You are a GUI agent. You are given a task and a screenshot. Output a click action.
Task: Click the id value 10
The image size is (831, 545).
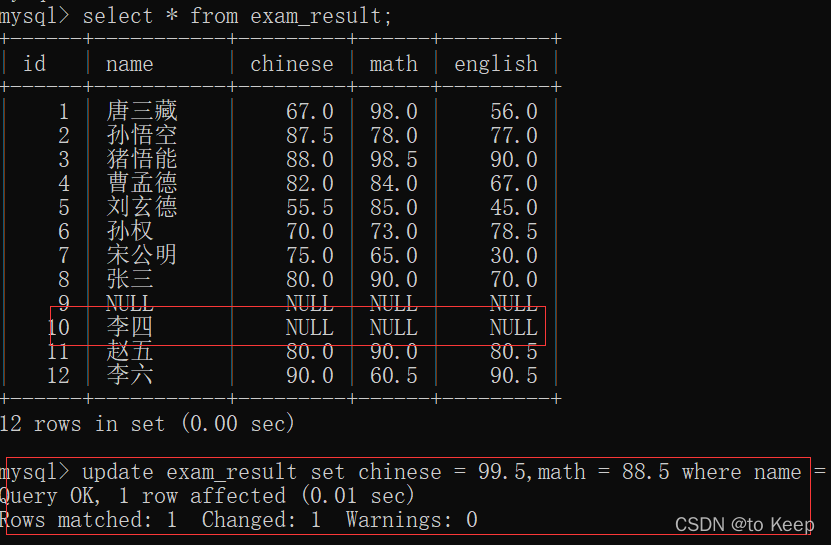point(58,327)
